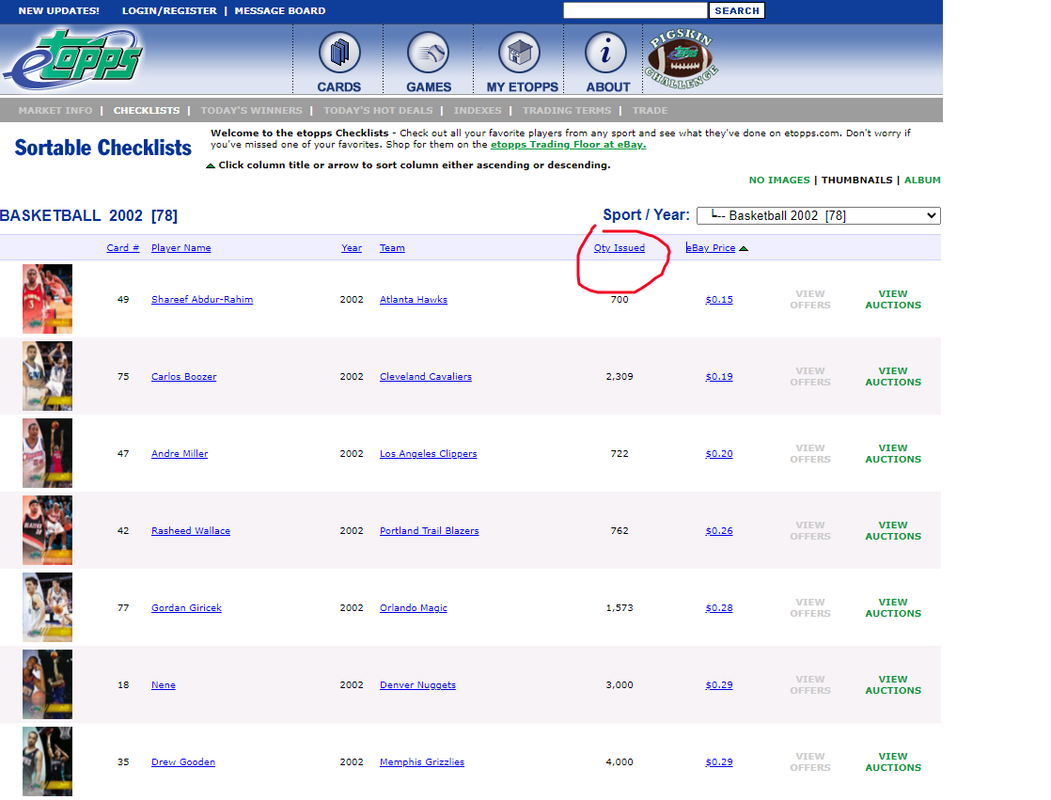Screen dimensions: 1051x800
Task: Click into the search input field
Action: pyautogui.click(x=635, y=10)
